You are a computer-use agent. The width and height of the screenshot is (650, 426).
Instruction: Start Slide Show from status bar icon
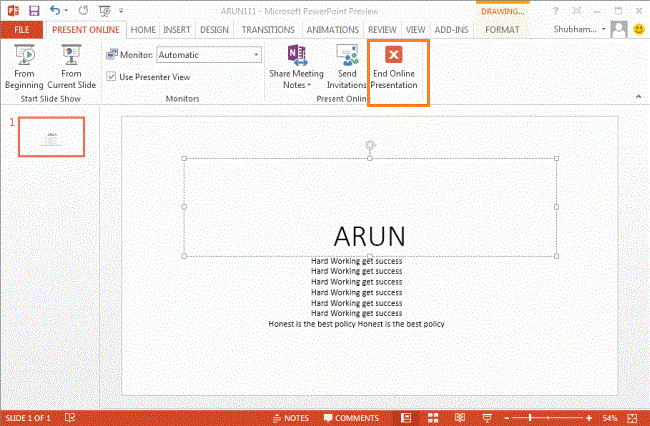488,418
